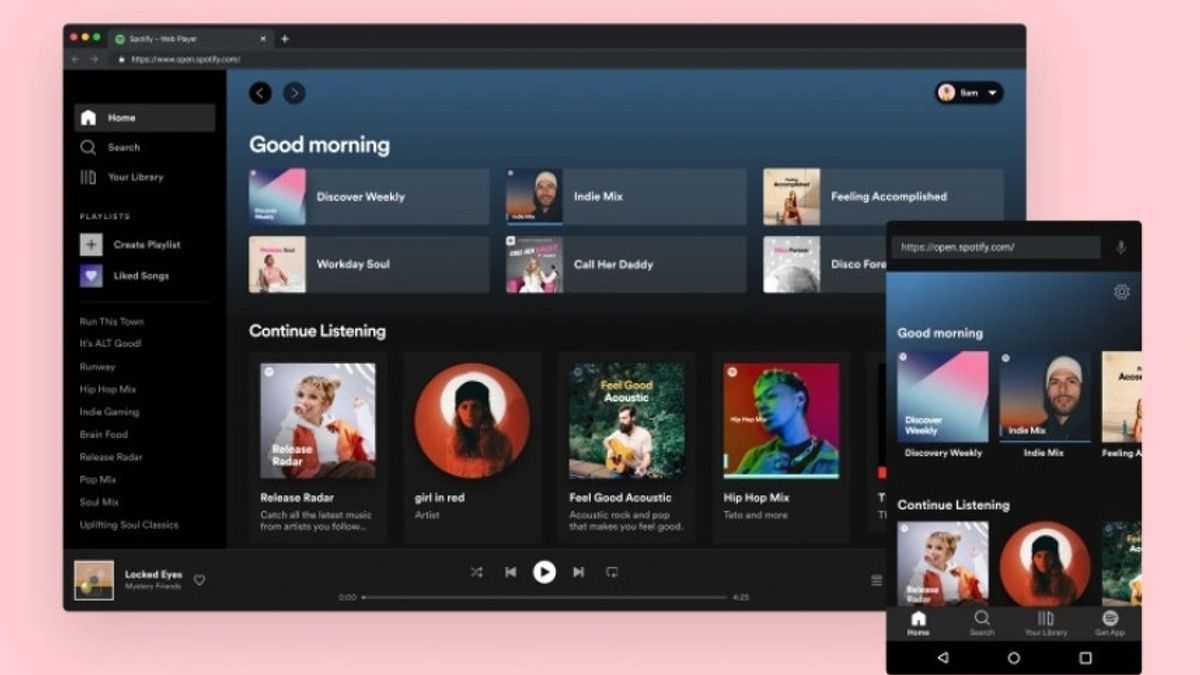Click the song progress bar
1200x675 pixels.
pos(544,597)
